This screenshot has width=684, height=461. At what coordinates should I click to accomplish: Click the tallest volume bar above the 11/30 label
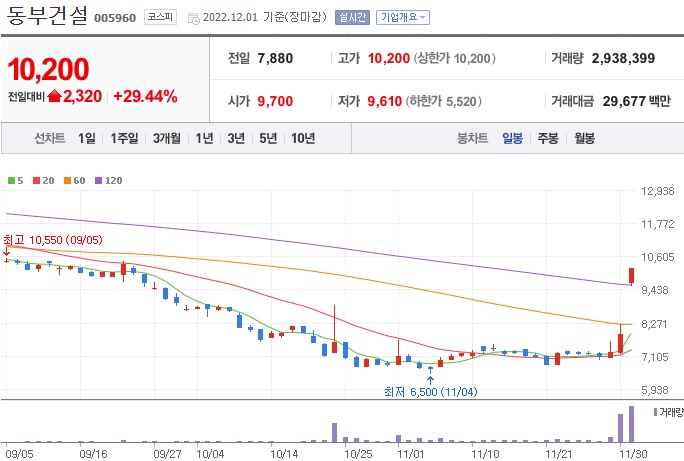631,424
